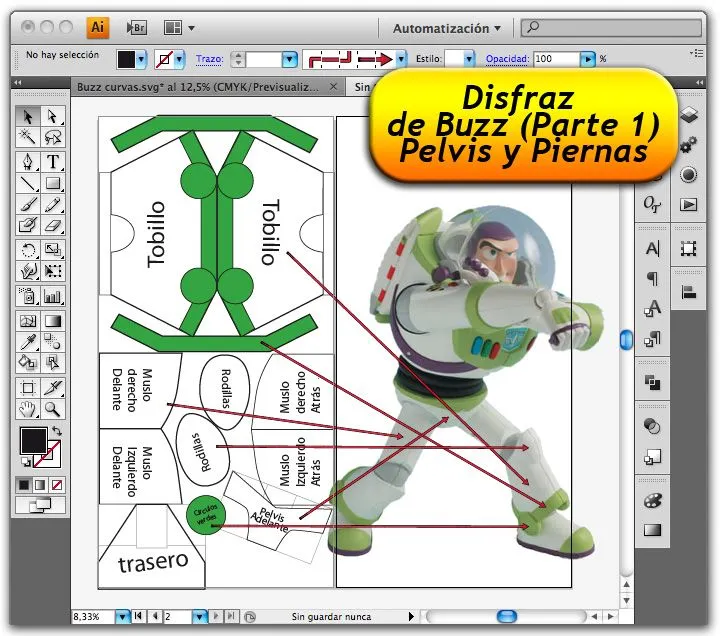Select the Live Paint Bucket tool

click(28, 363)
